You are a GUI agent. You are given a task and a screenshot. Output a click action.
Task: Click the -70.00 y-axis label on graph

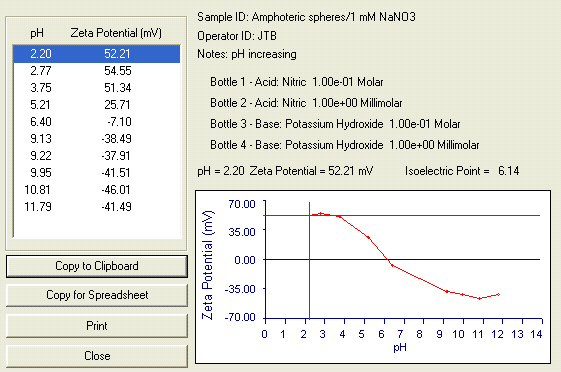click(240, 317)
